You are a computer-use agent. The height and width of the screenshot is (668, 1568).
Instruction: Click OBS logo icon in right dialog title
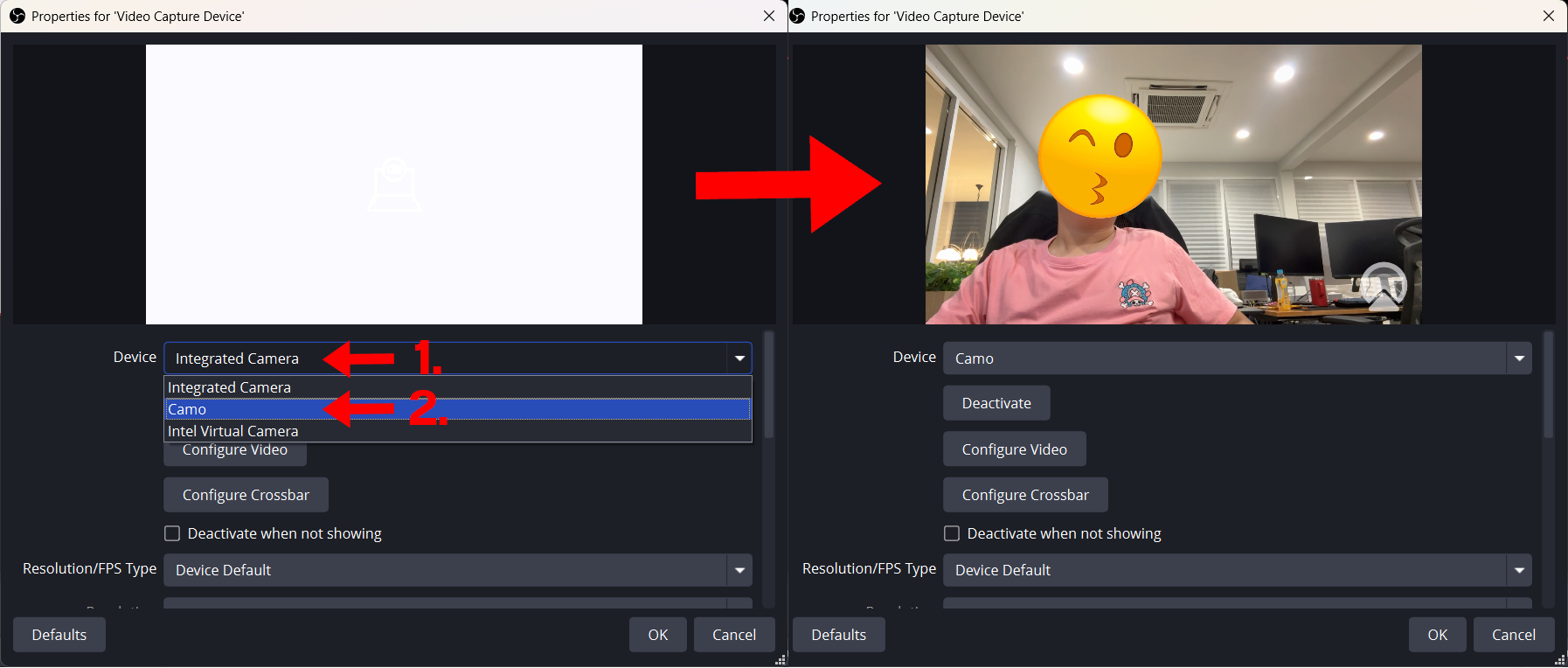(x=797, y=16)
